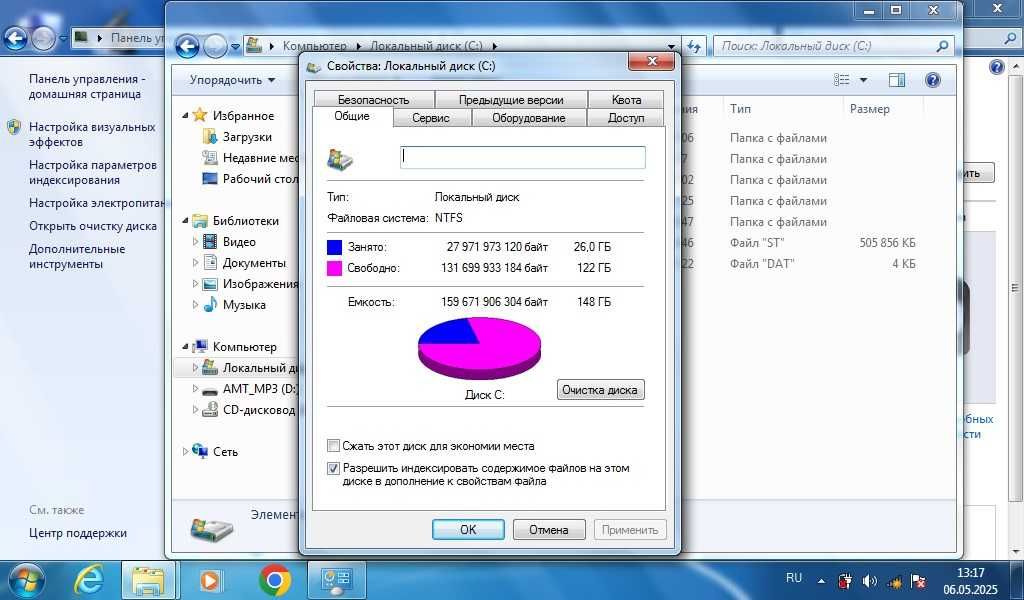
Task: Click the Explorer forward navigation arrow
Action: click(x=215, y=46)
